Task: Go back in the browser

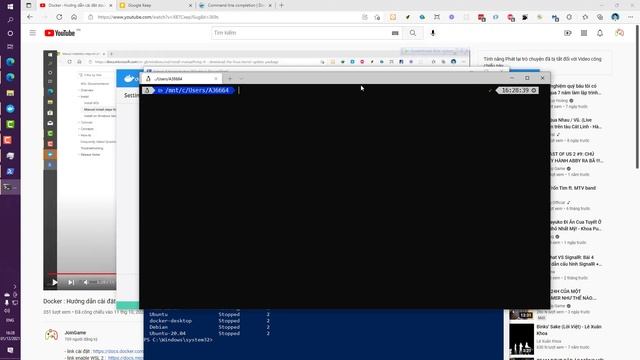Action: 30,17
